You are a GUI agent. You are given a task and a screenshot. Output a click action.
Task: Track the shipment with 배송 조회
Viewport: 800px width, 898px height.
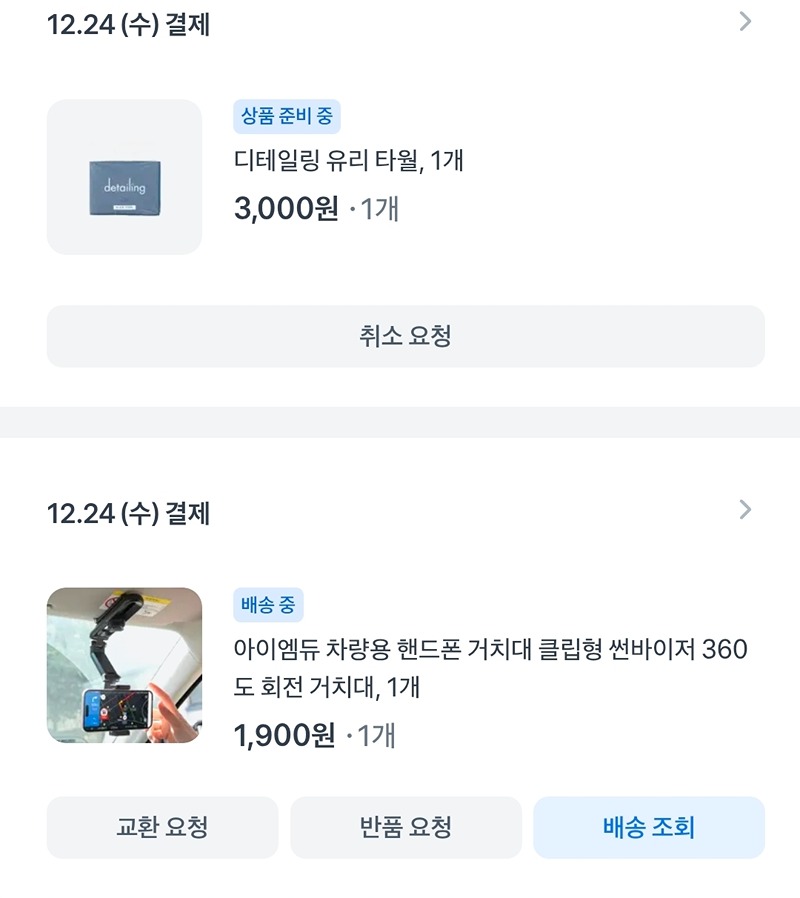pos(649,828)
